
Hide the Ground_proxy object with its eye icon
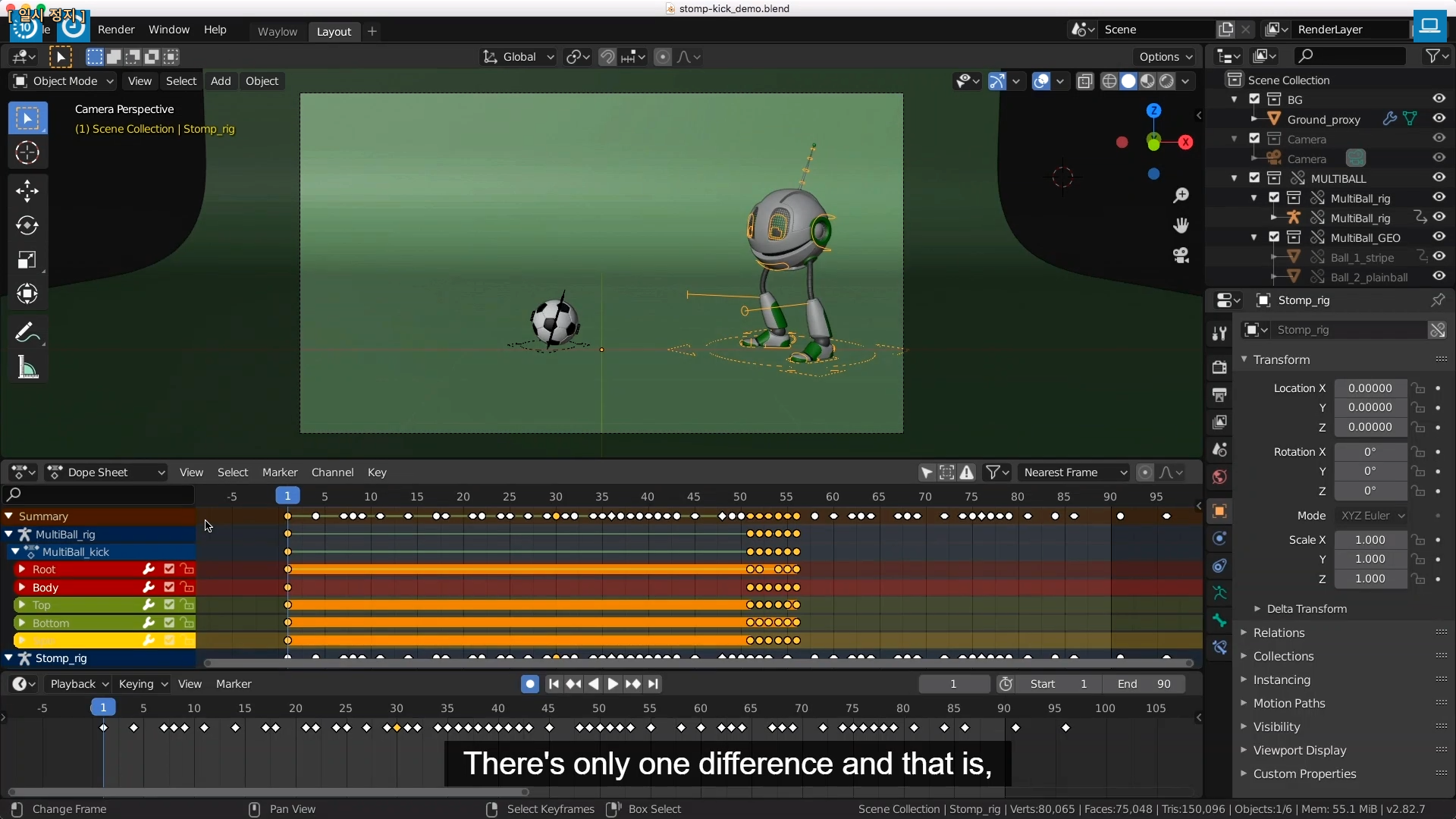pyautogui.click(x=1439, y=118)
